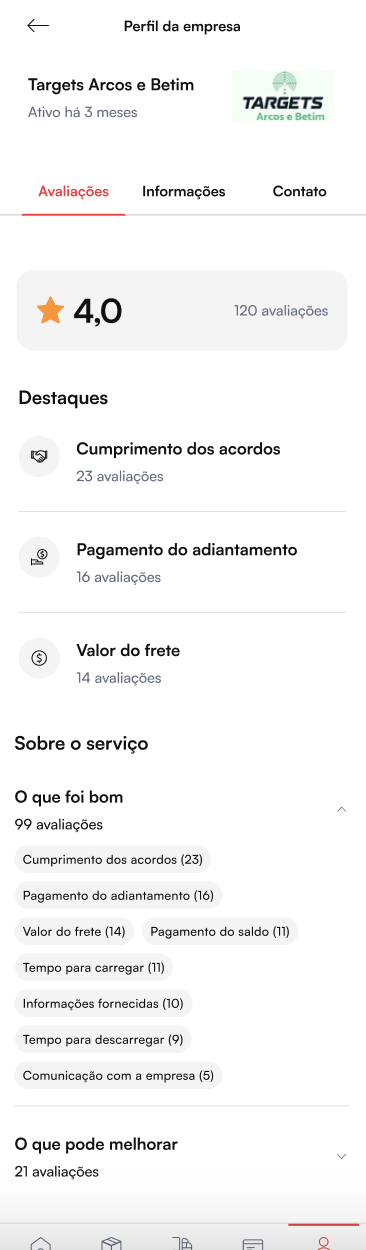Tap the Informações fornecidas (10) chip
The image size is (366, 1250).
click(x=103, y=1003)
